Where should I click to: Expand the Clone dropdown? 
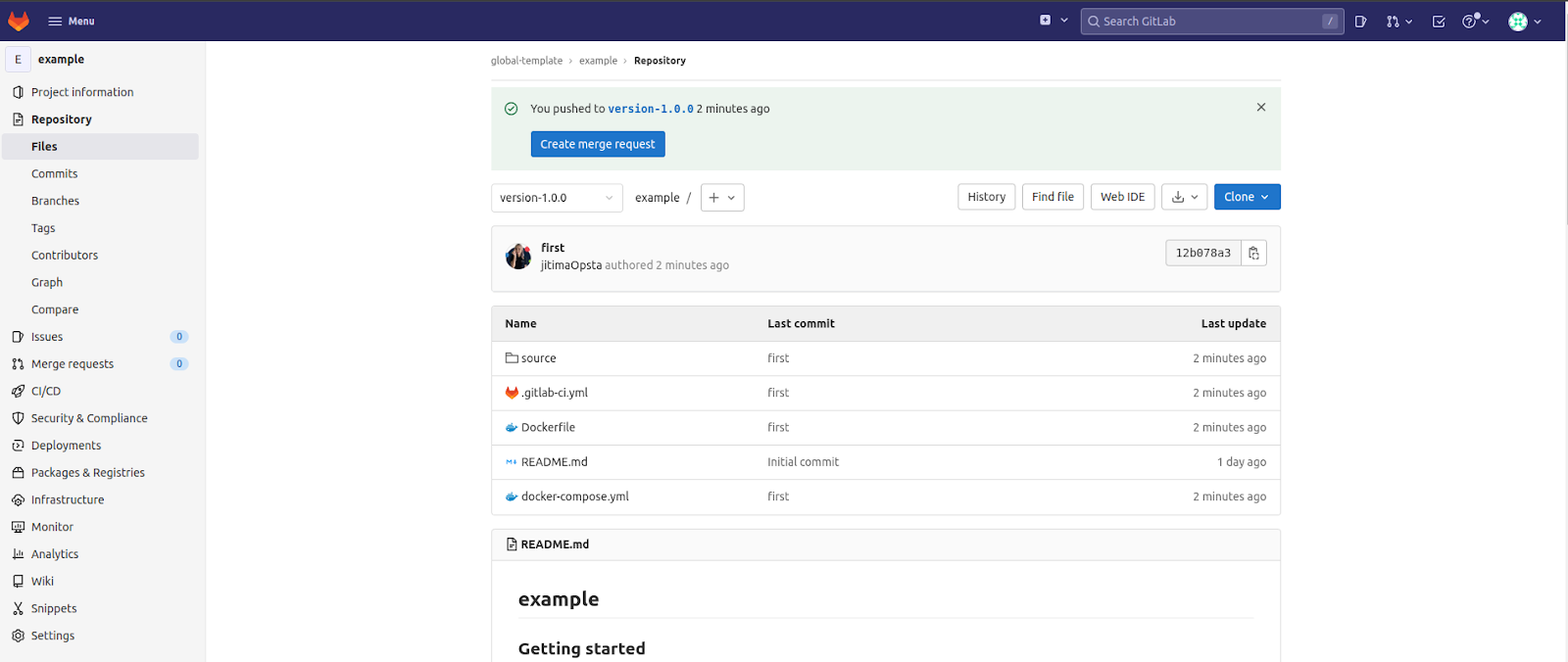click(1248, 197)
